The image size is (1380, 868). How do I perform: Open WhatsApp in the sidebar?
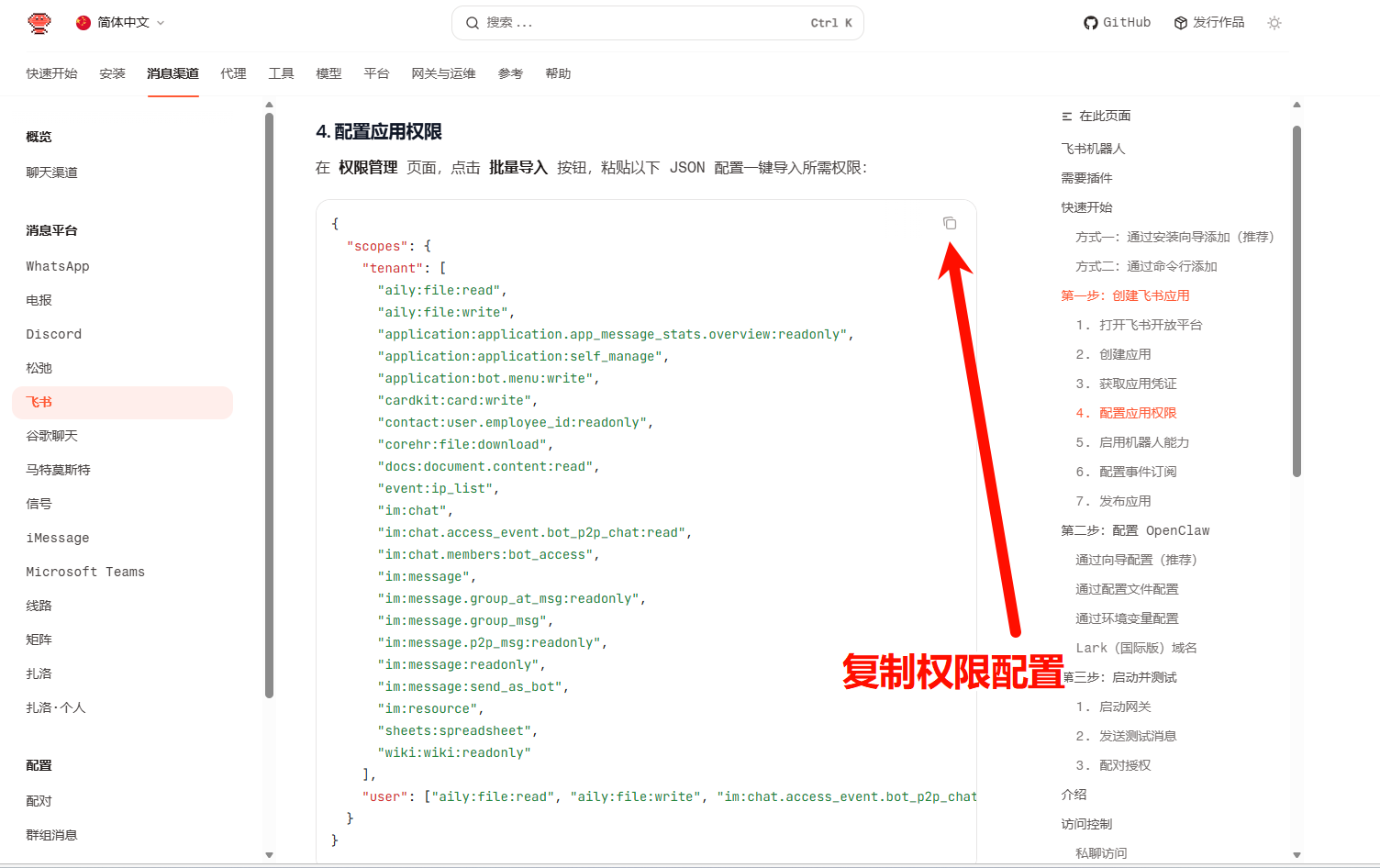pyautogui.click(x=58, y=266)
